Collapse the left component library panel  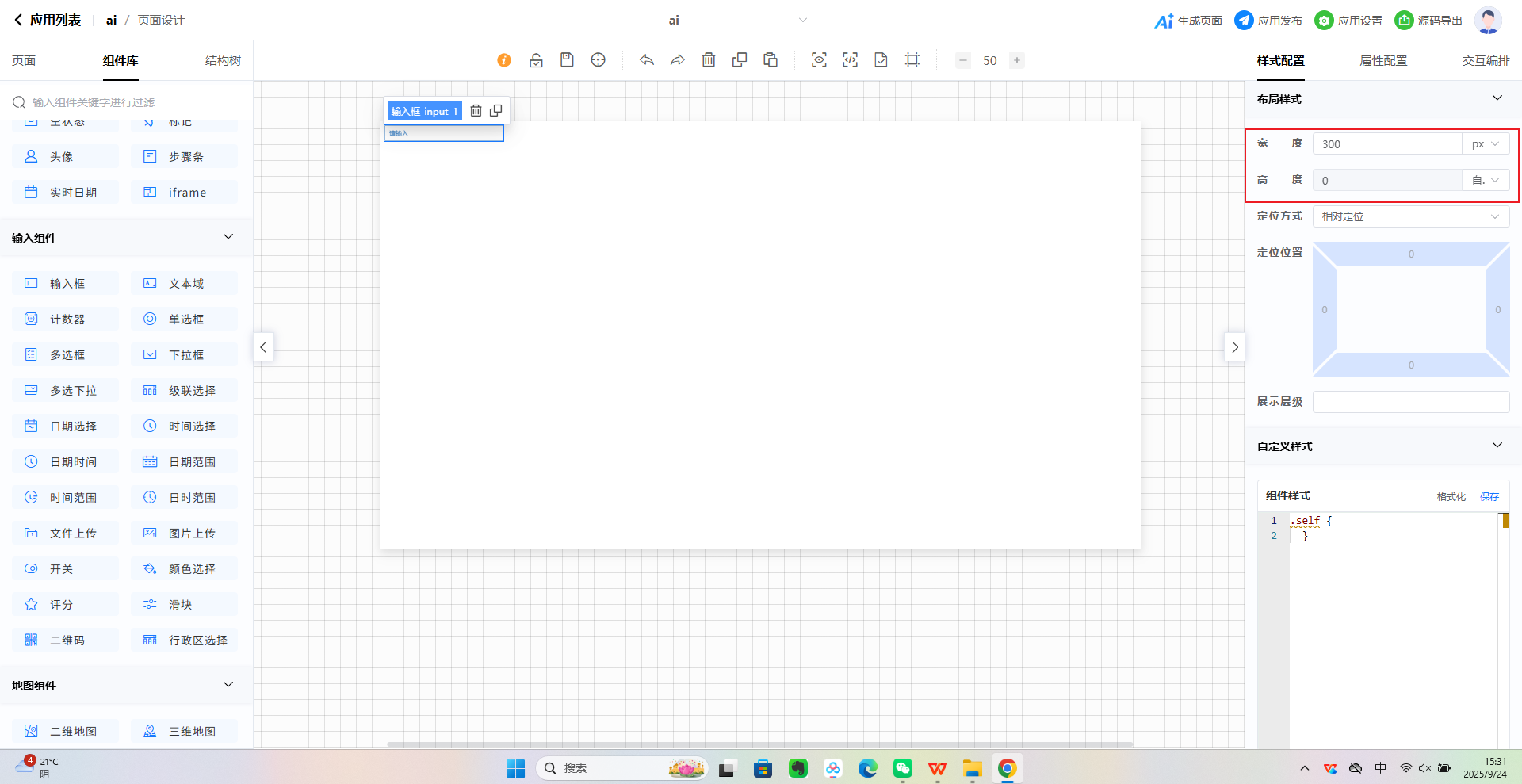coord(263,347)
